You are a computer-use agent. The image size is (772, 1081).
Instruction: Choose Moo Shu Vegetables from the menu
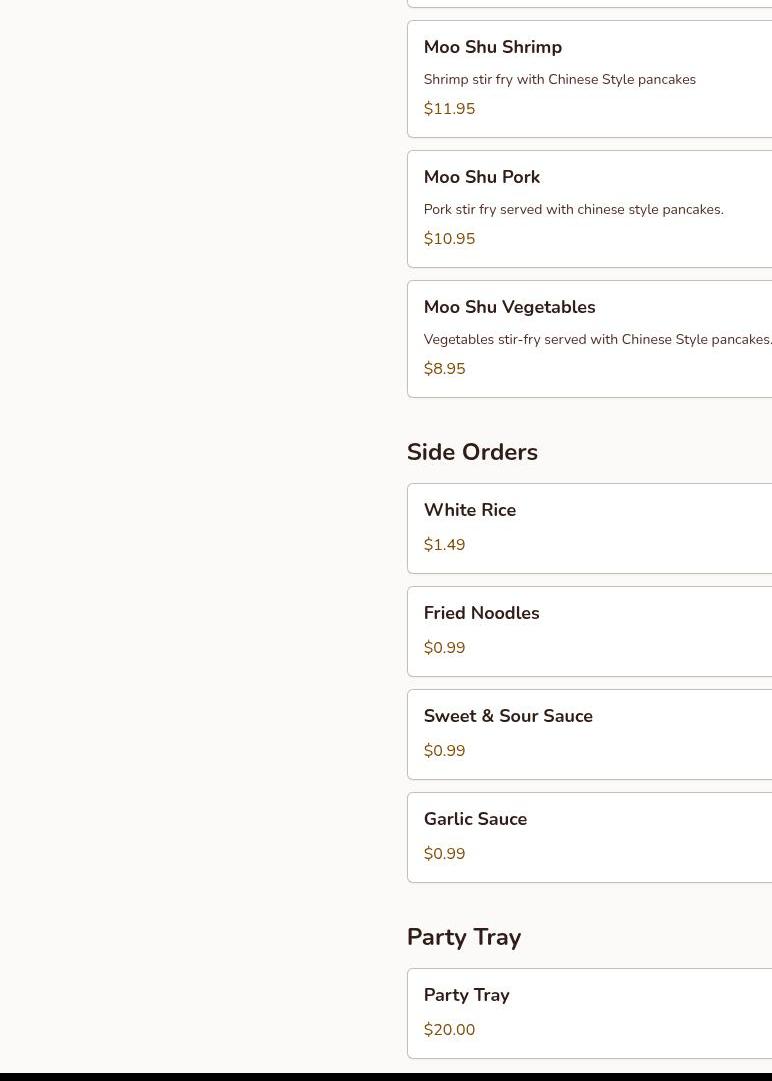[509, 307]
